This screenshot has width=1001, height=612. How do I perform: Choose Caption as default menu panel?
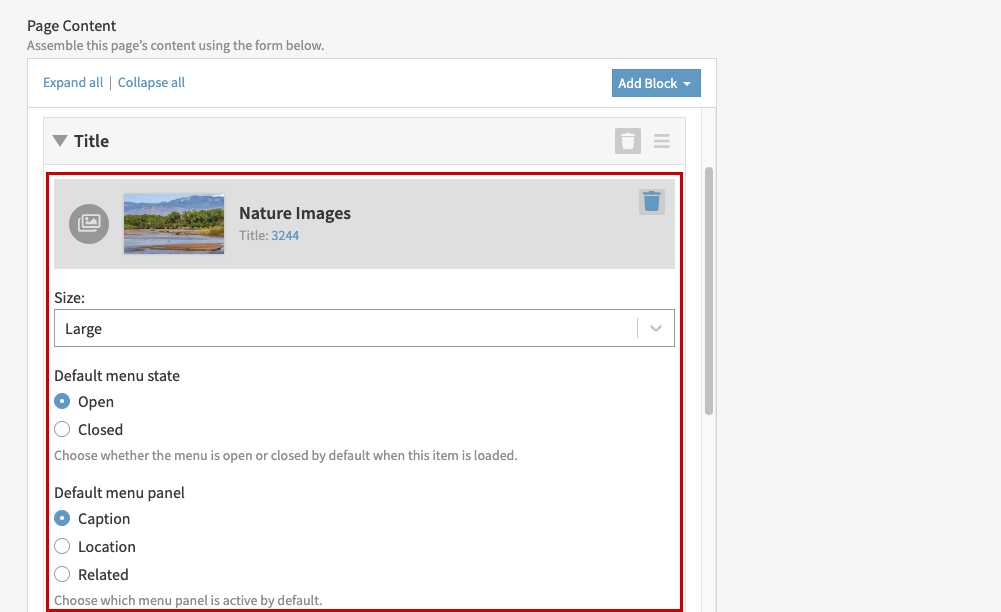coord(61,518)
